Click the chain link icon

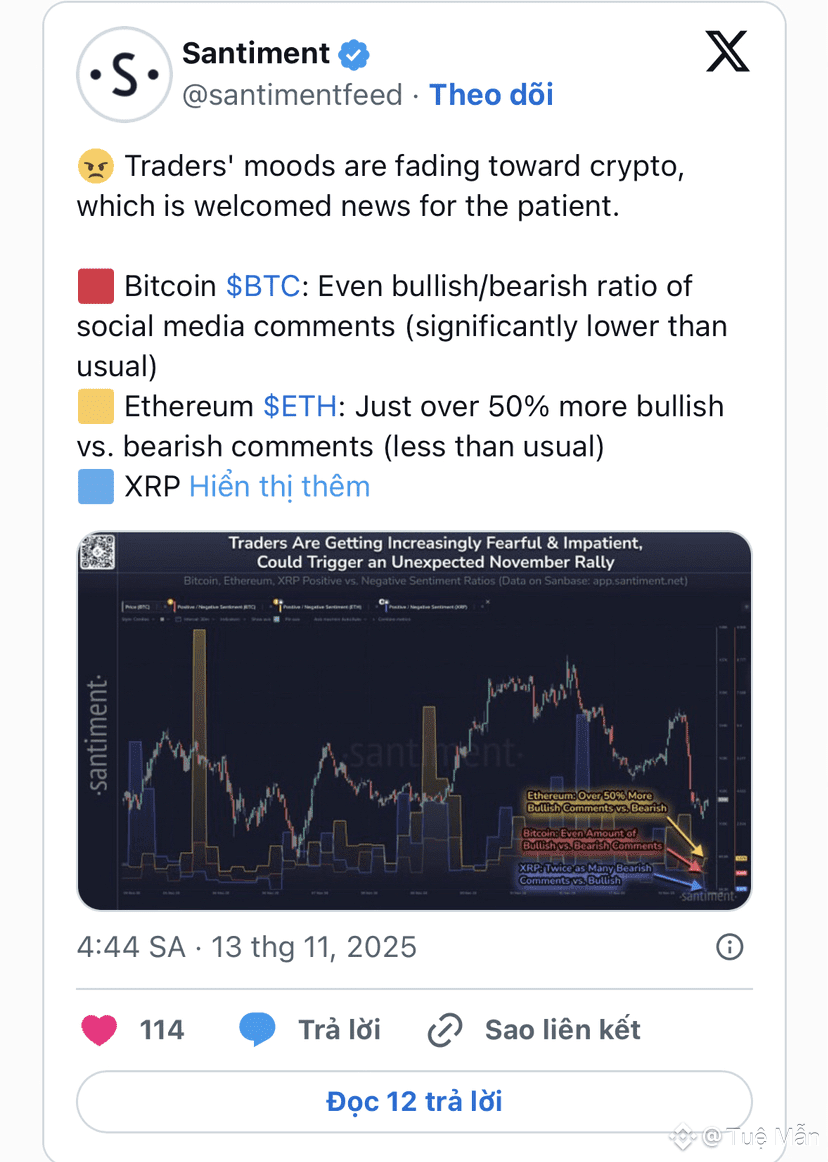point(444,1030)
